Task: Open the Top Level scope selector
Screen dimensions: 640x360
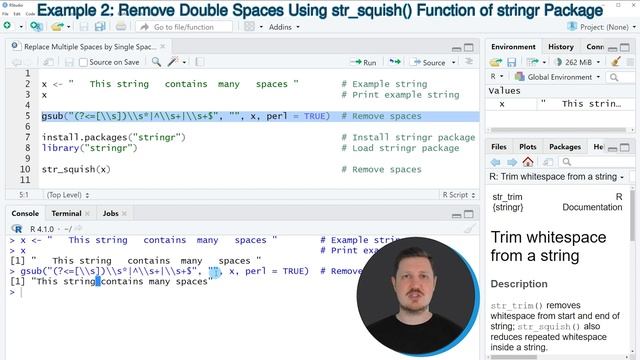Action: [68, 195]
